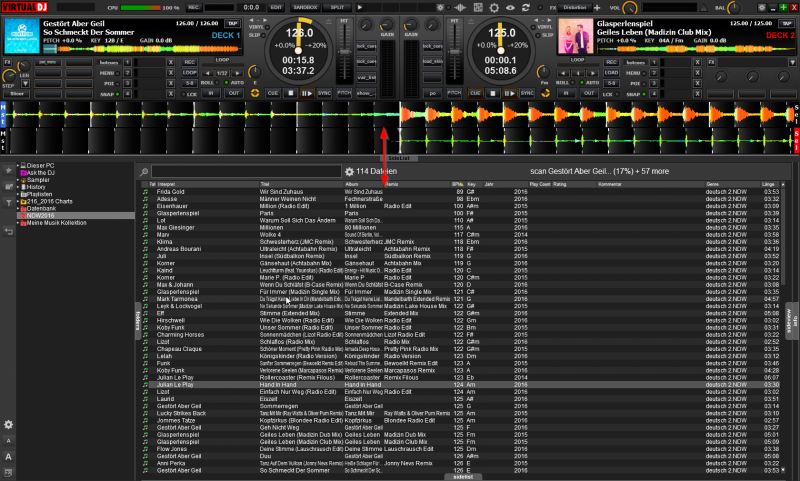
Task: Click the eye visibility icon in top toolbar
Action: point(510,8)
